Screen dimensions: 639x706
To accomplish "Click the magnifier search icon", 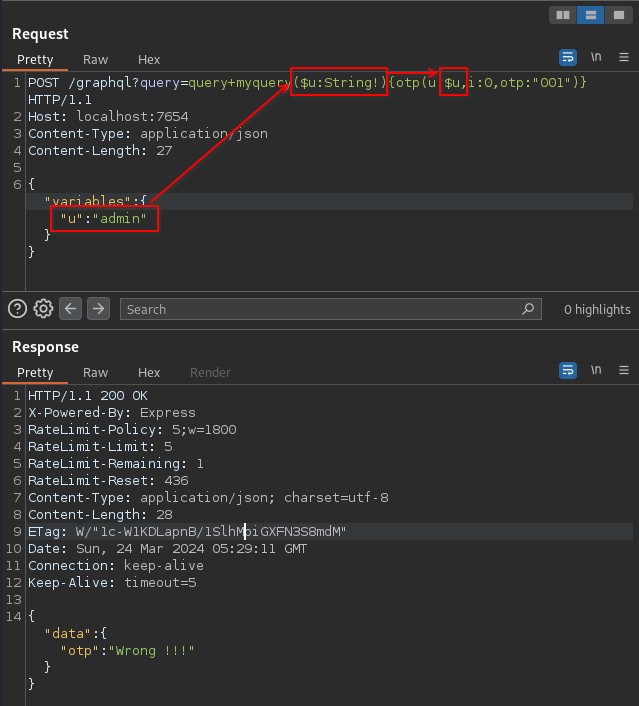I will 528,309.
